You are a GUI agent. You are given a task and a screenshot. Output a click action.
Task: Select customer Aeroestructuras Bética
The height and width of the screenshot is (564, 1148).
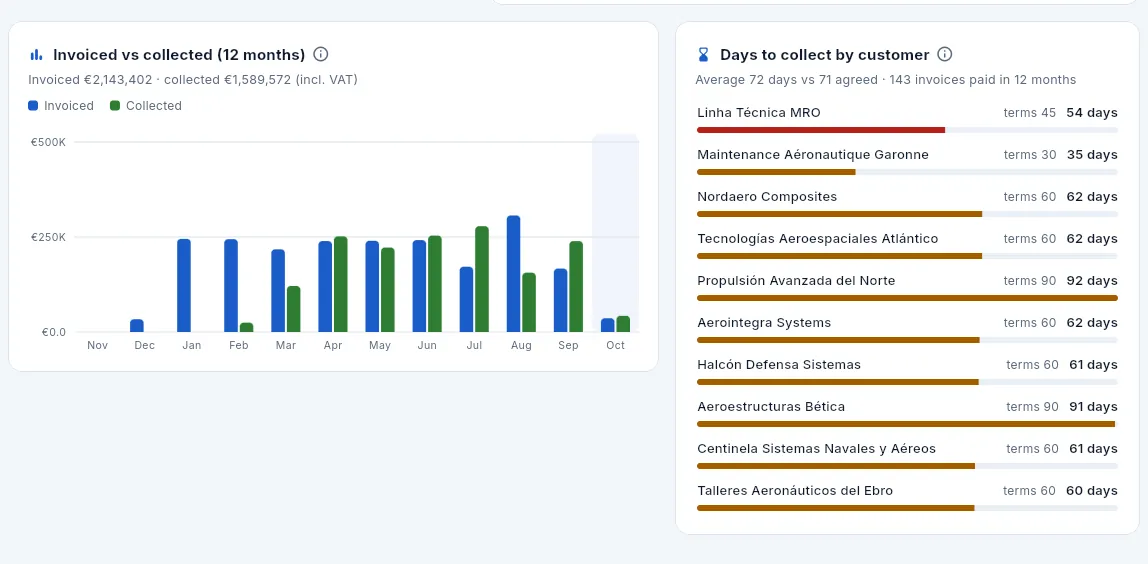coord(771,407)
